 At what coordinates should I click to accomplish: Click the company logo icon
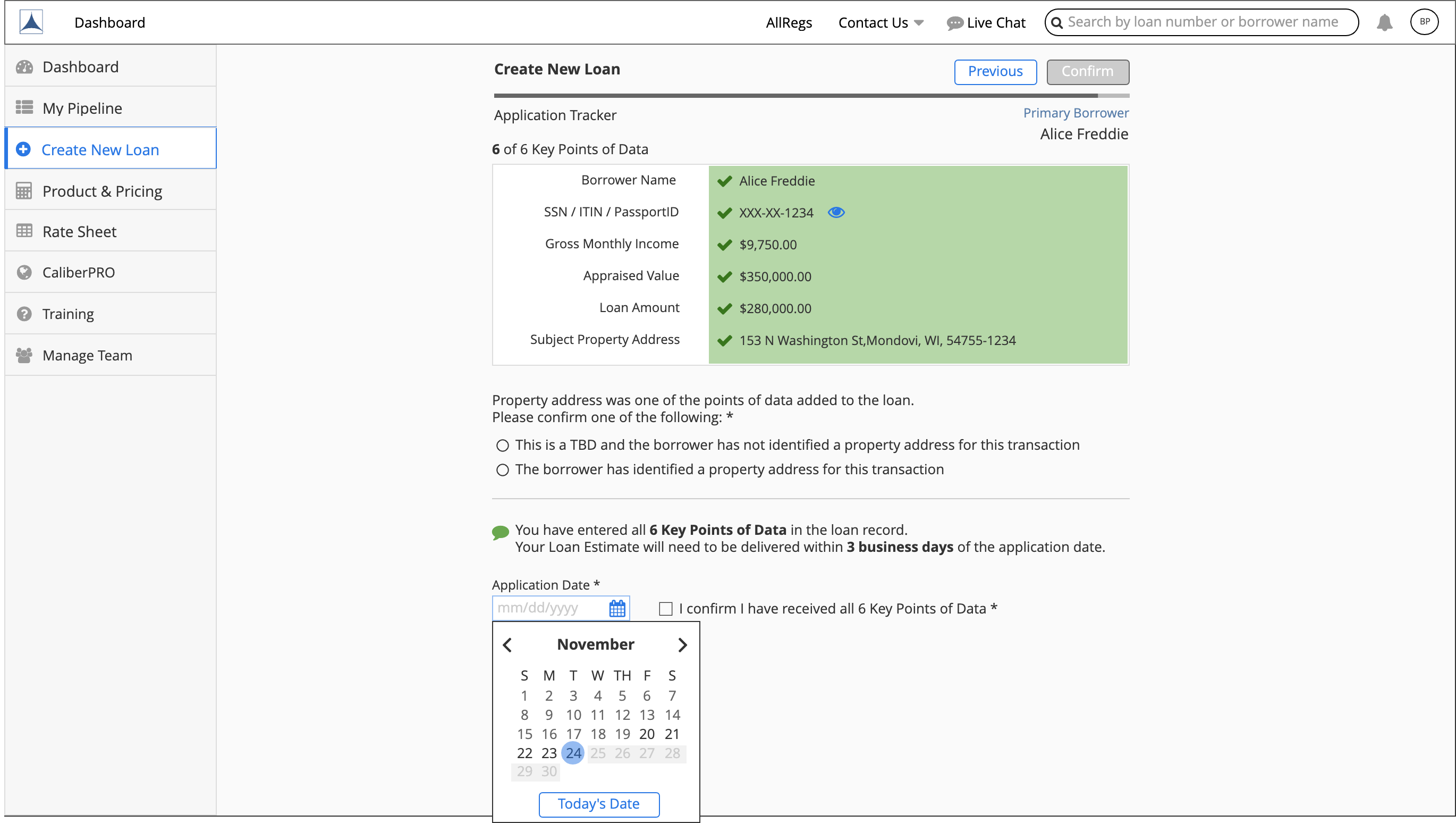pyautogui.click(x=31, y=22)
